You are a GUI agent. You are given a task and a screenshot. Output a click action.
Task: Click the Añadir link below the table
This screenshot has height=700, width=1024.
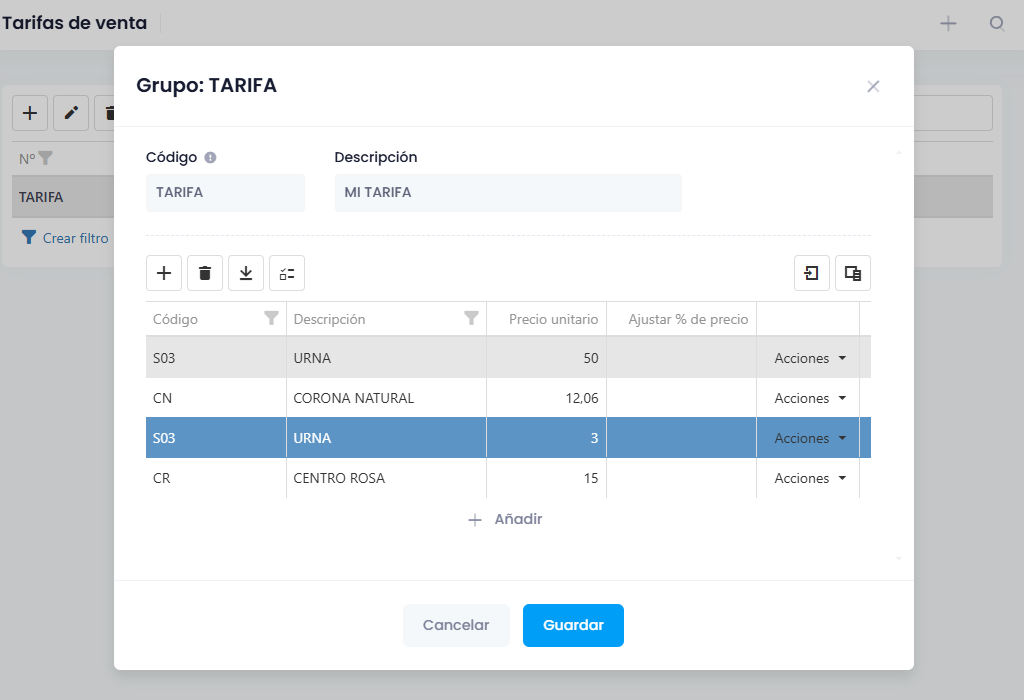click(505, 519)
